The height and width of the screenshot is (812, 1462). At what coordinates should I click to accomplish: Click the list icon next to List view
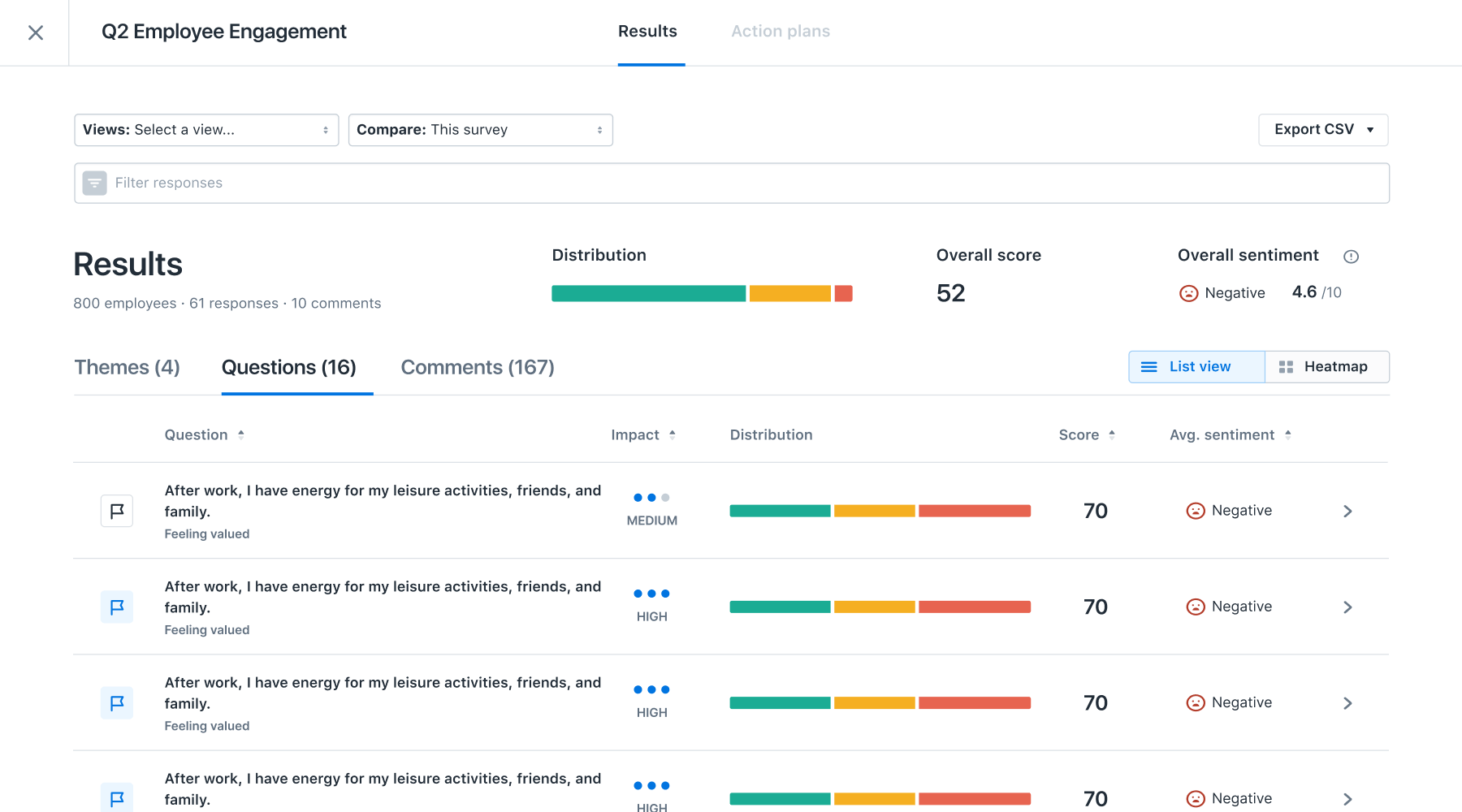click(x=1148, y=366)
